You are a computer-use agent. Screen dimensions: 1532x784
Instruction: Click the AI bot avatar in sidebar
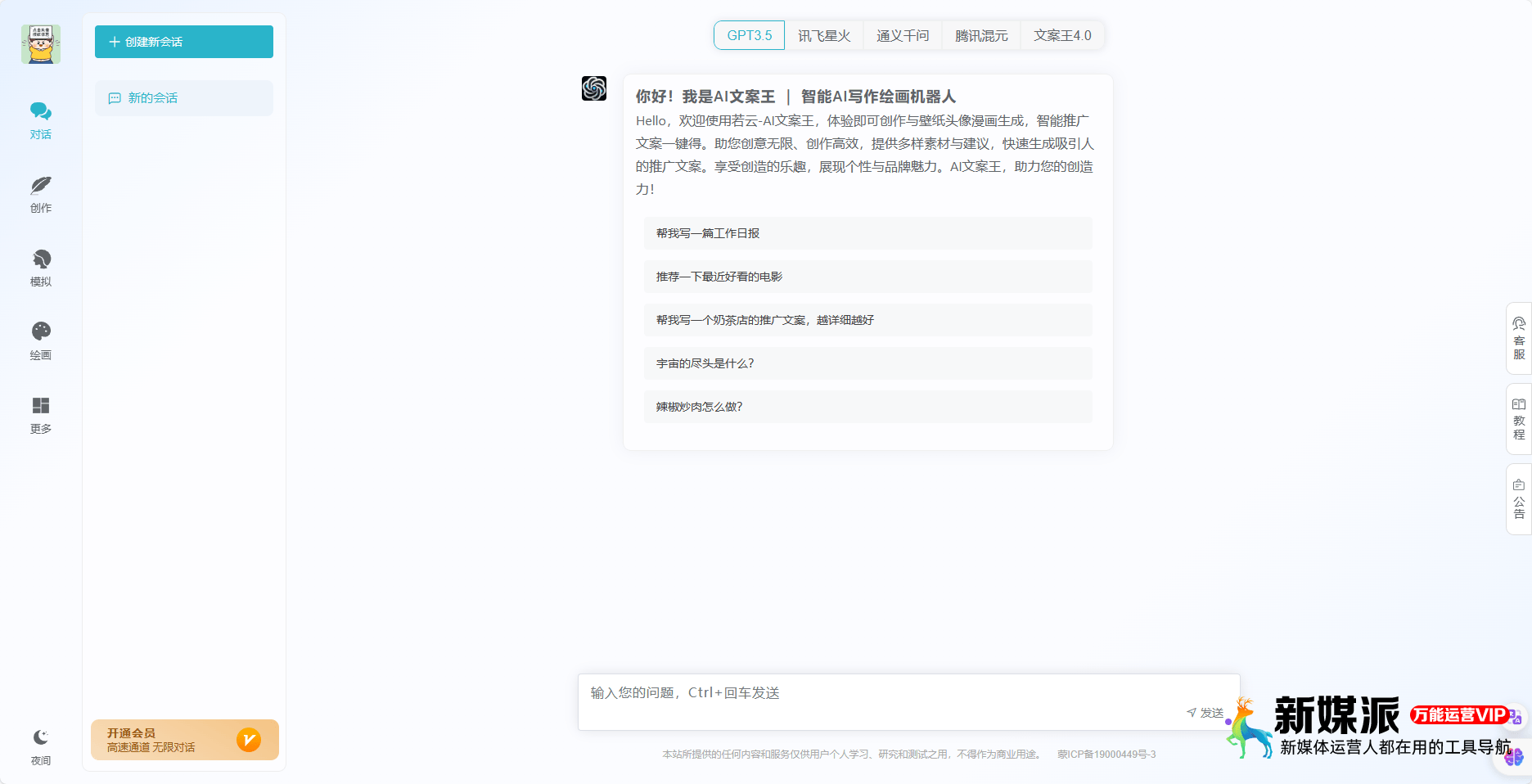(41, 43)
